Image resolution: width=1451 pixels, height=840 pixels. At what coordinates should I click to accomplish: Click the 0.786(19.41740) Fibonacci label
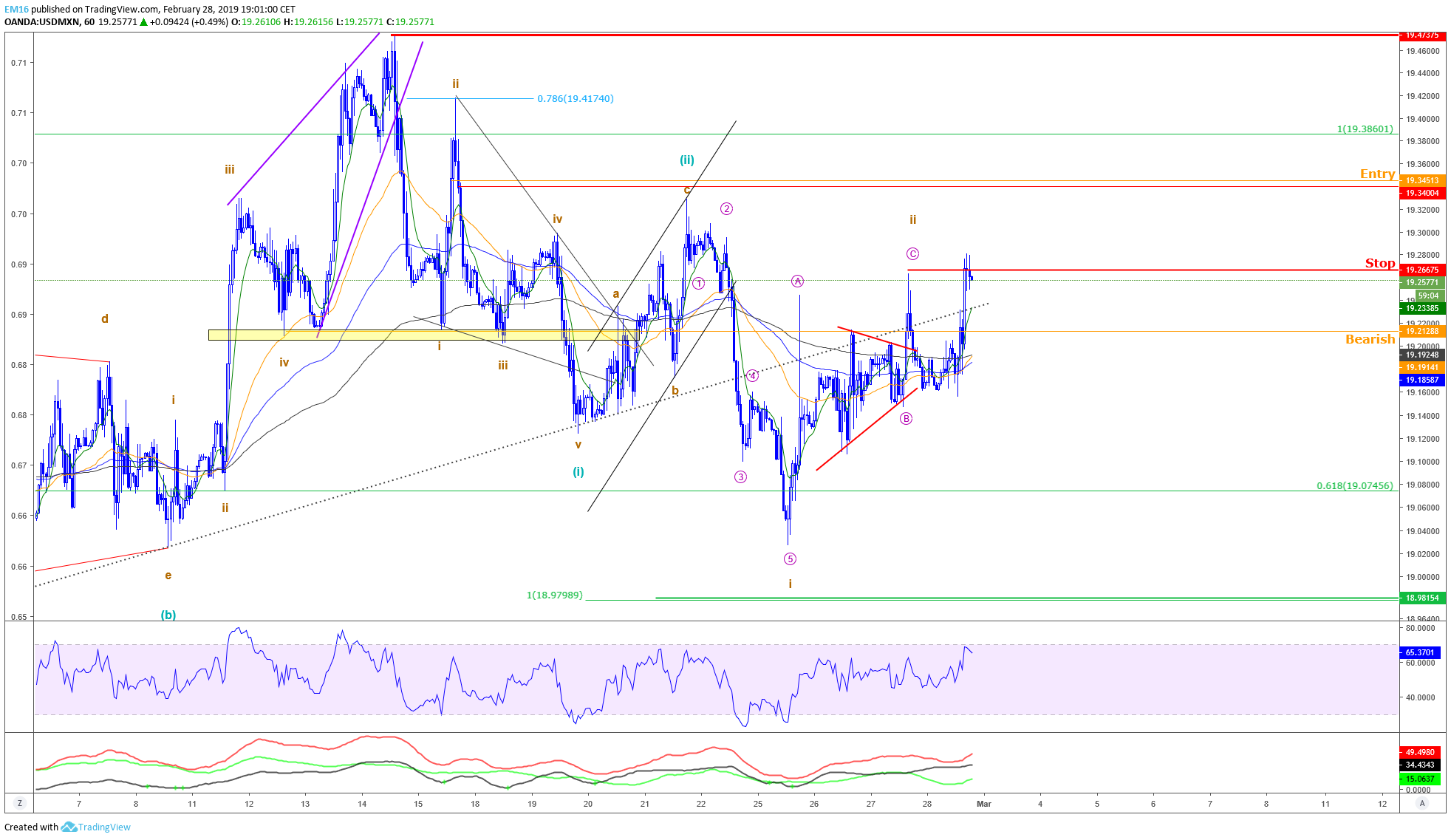[x=575, y=98]
